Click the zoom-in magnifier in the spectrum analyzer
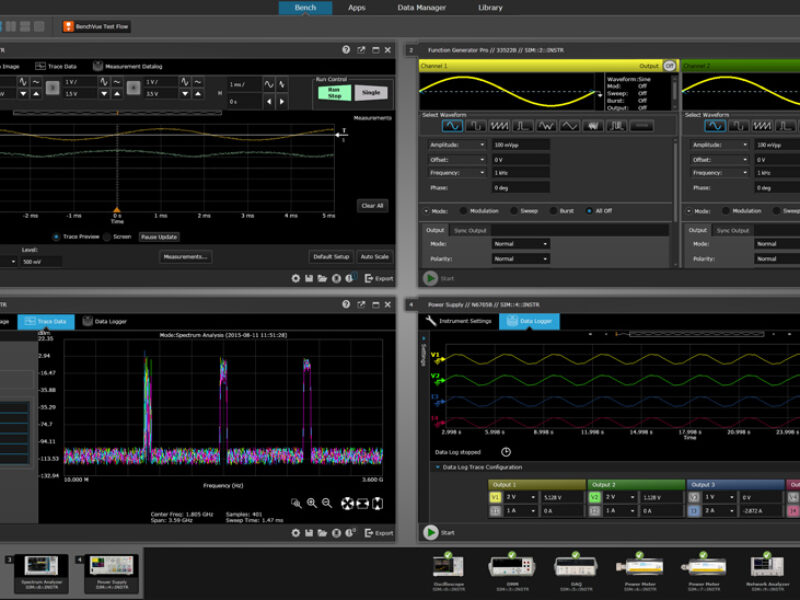The image size is (800, 600). click(312, 503)
